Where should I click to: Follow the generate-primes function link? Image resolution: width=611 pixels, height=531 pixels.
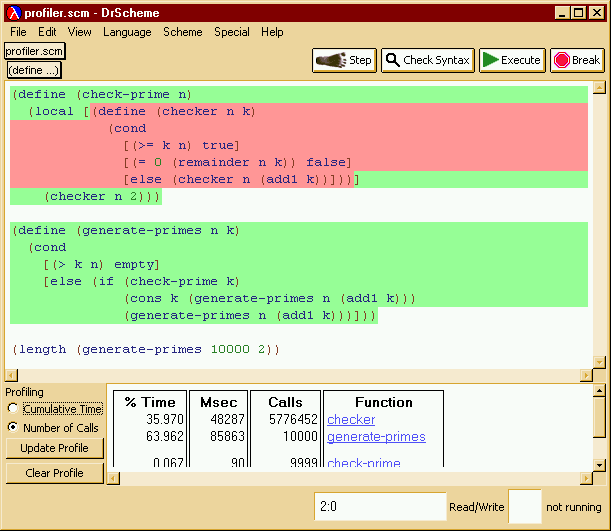(x=376, y=437)
